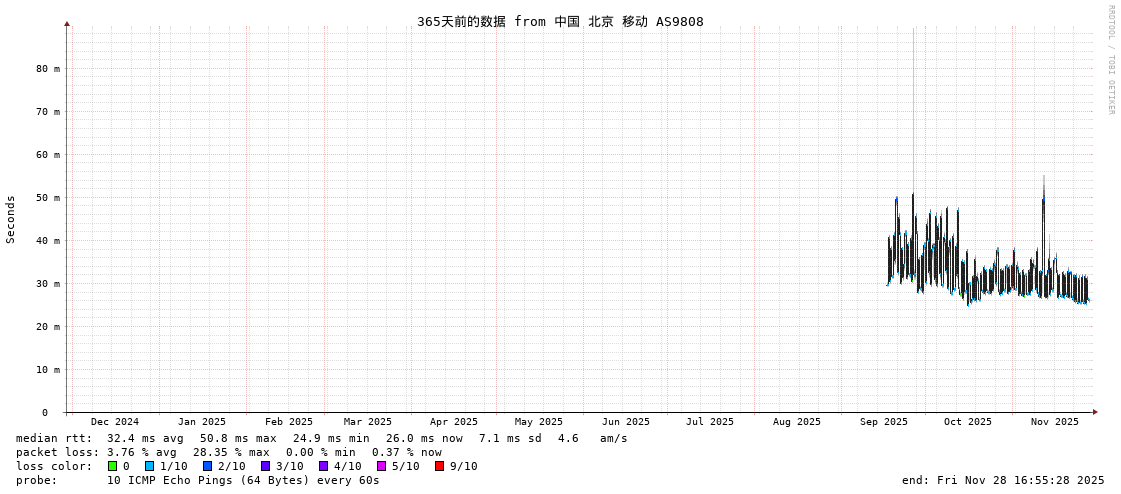Click the graph title mentioning AS9808
Image resolution: width=1121 pixels, height=494 pixels.
(560, 21)
